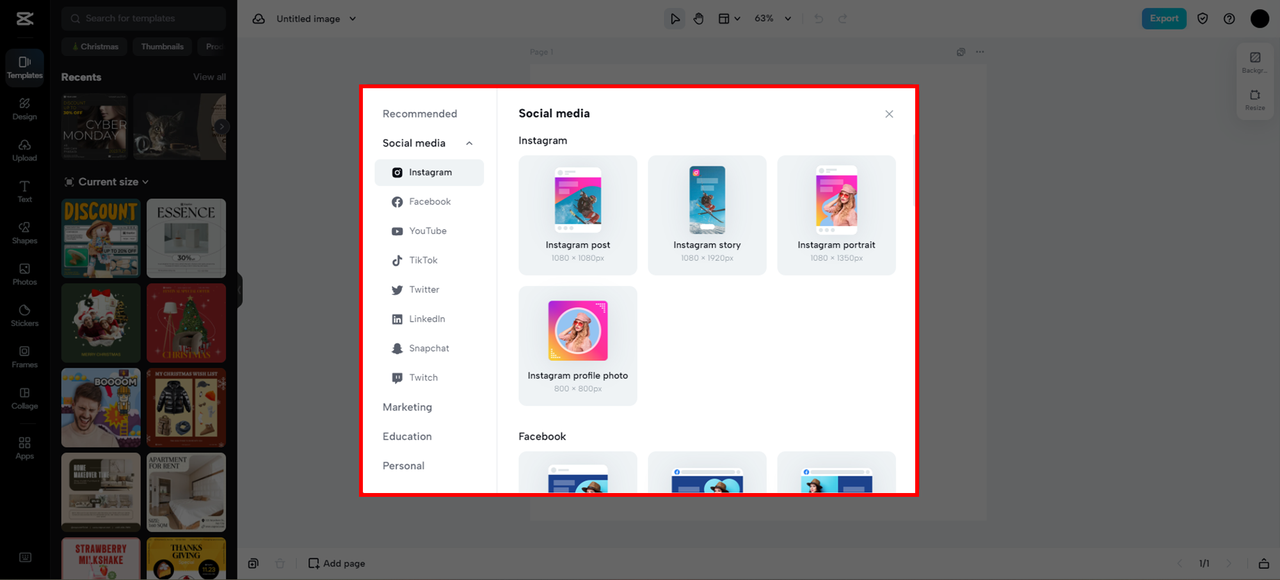1280x580 pixels.
Task: Open the Education category
Action: click(407, 437)
